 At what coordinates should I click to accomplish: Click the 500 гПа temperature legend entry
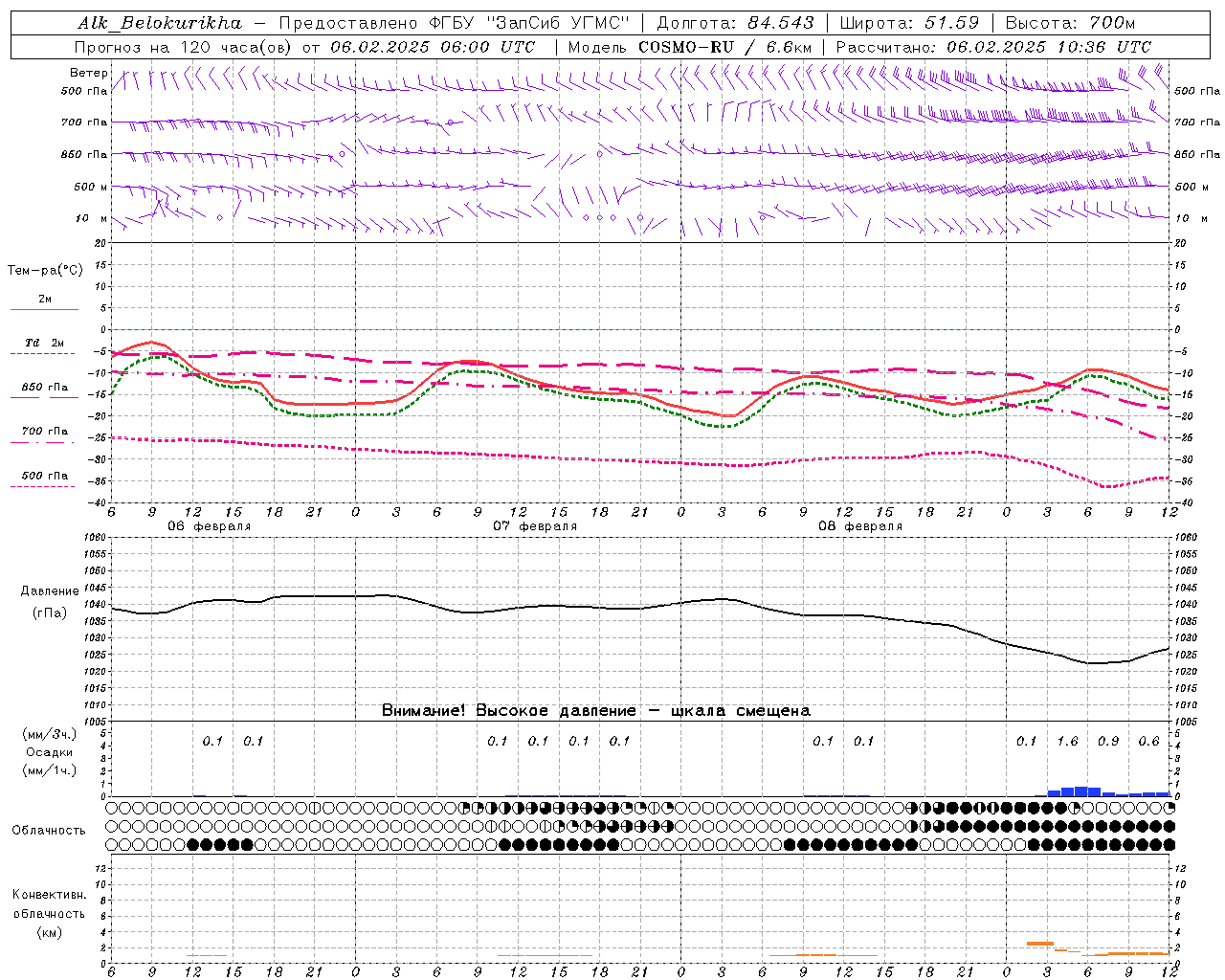[45, 476]
